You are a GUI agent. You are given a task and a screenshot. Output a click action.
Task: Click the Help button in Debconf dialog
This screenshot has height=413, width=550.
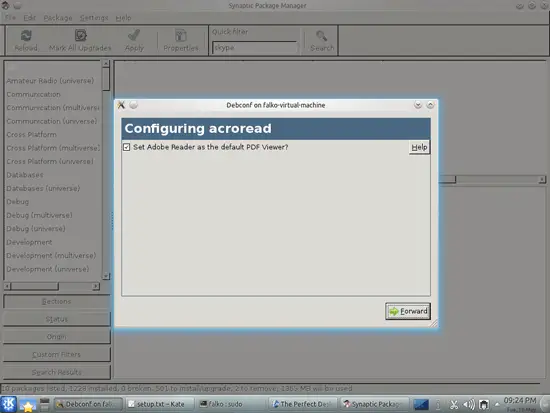pyautogui.click(x=420, y=147)
